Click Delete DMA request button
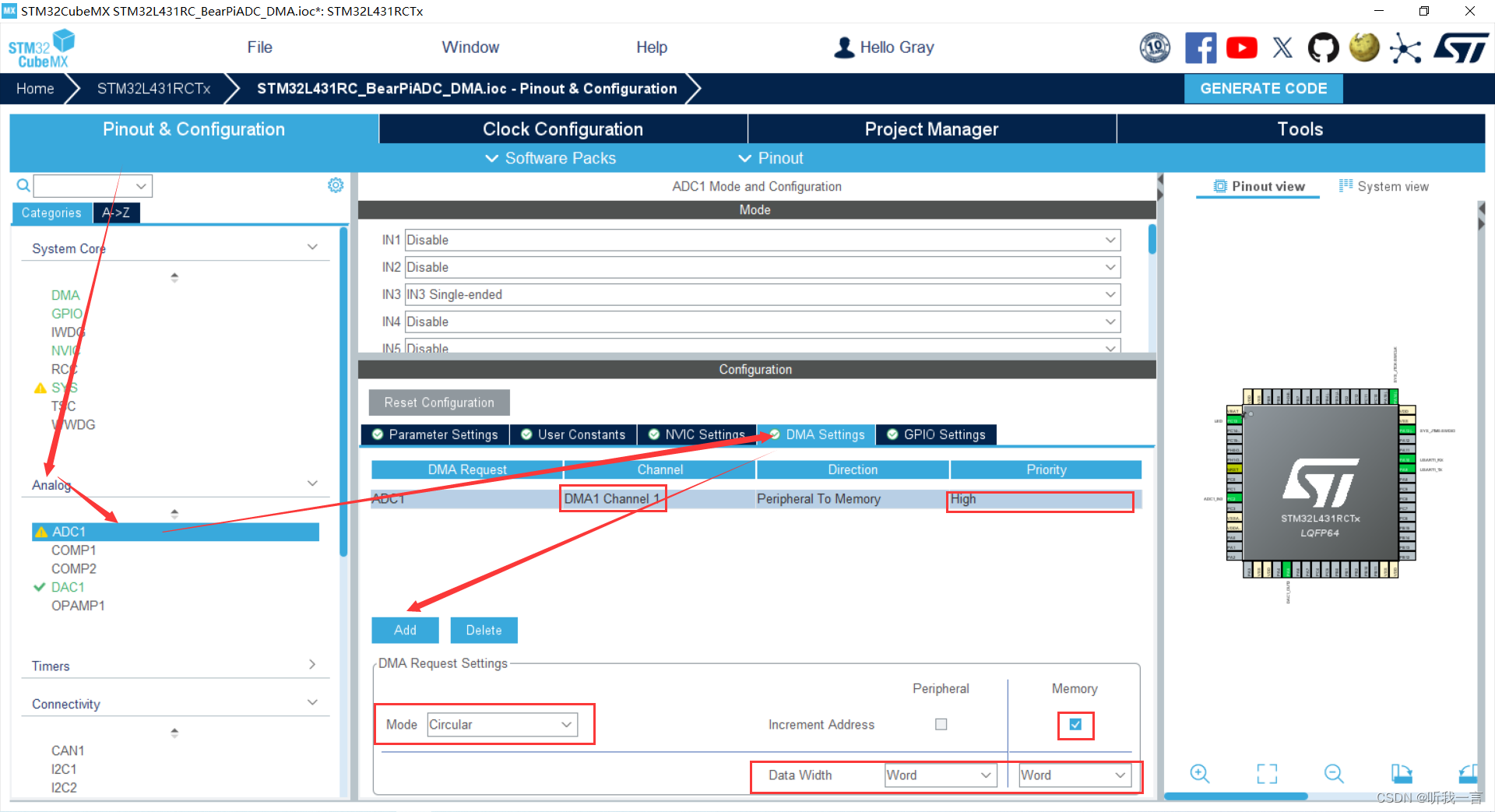Image resolution: width=1495 pixels, height=812 pixels. coord(484,630)
